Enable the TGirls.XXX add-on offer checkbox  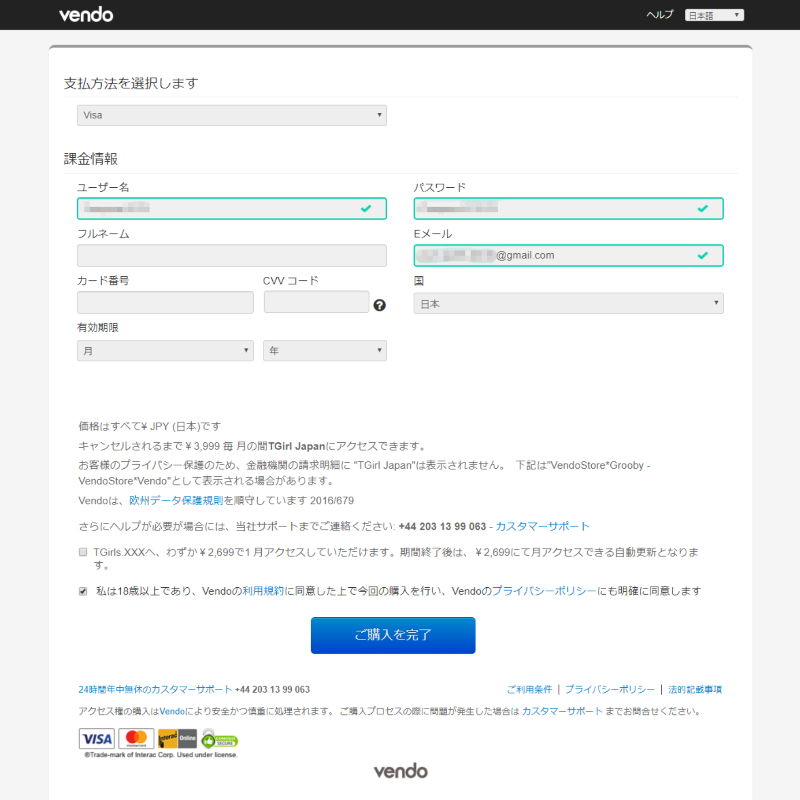(x=83, y=552)
